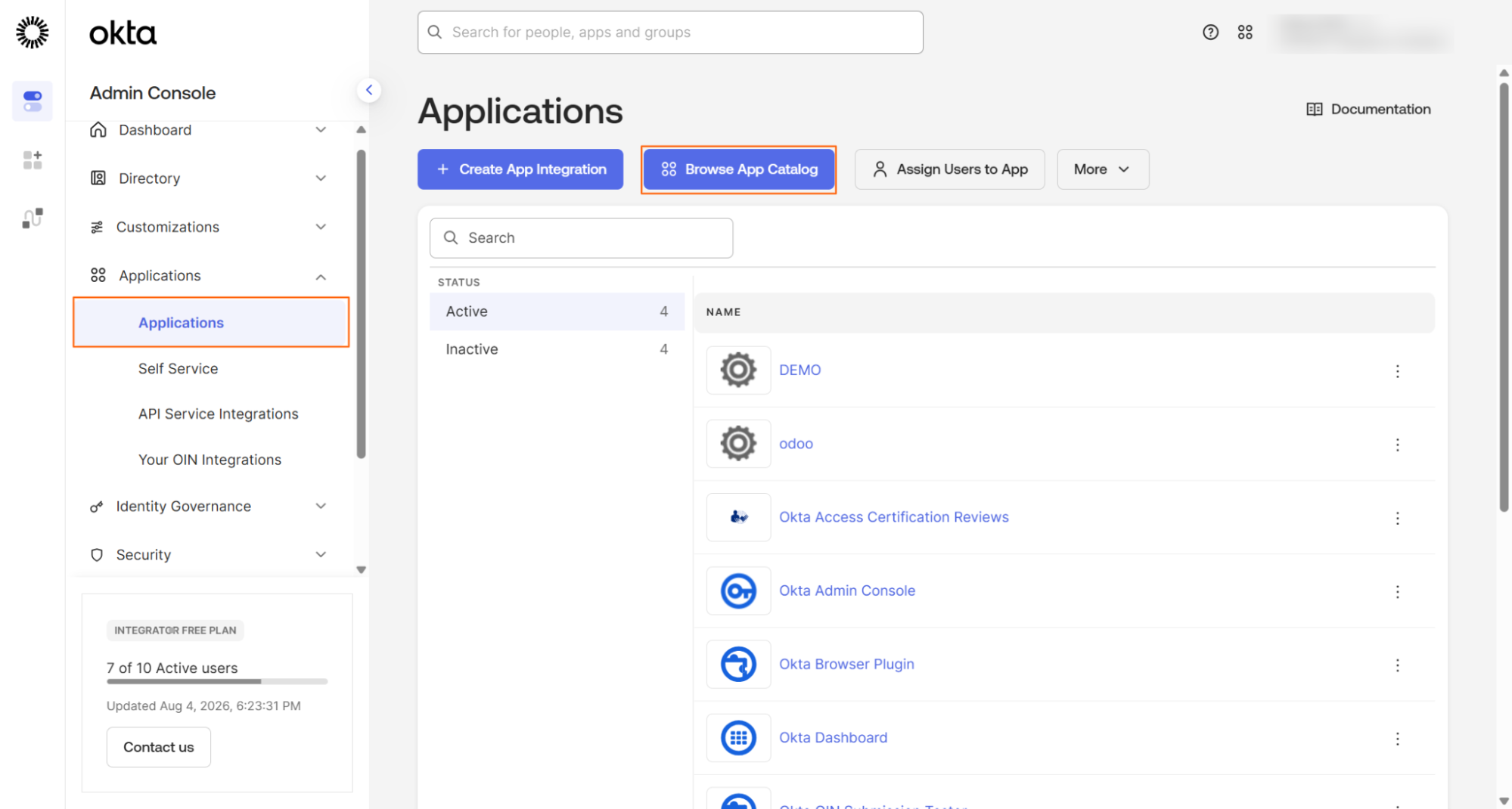Filter by Active status

coord(557,312)
